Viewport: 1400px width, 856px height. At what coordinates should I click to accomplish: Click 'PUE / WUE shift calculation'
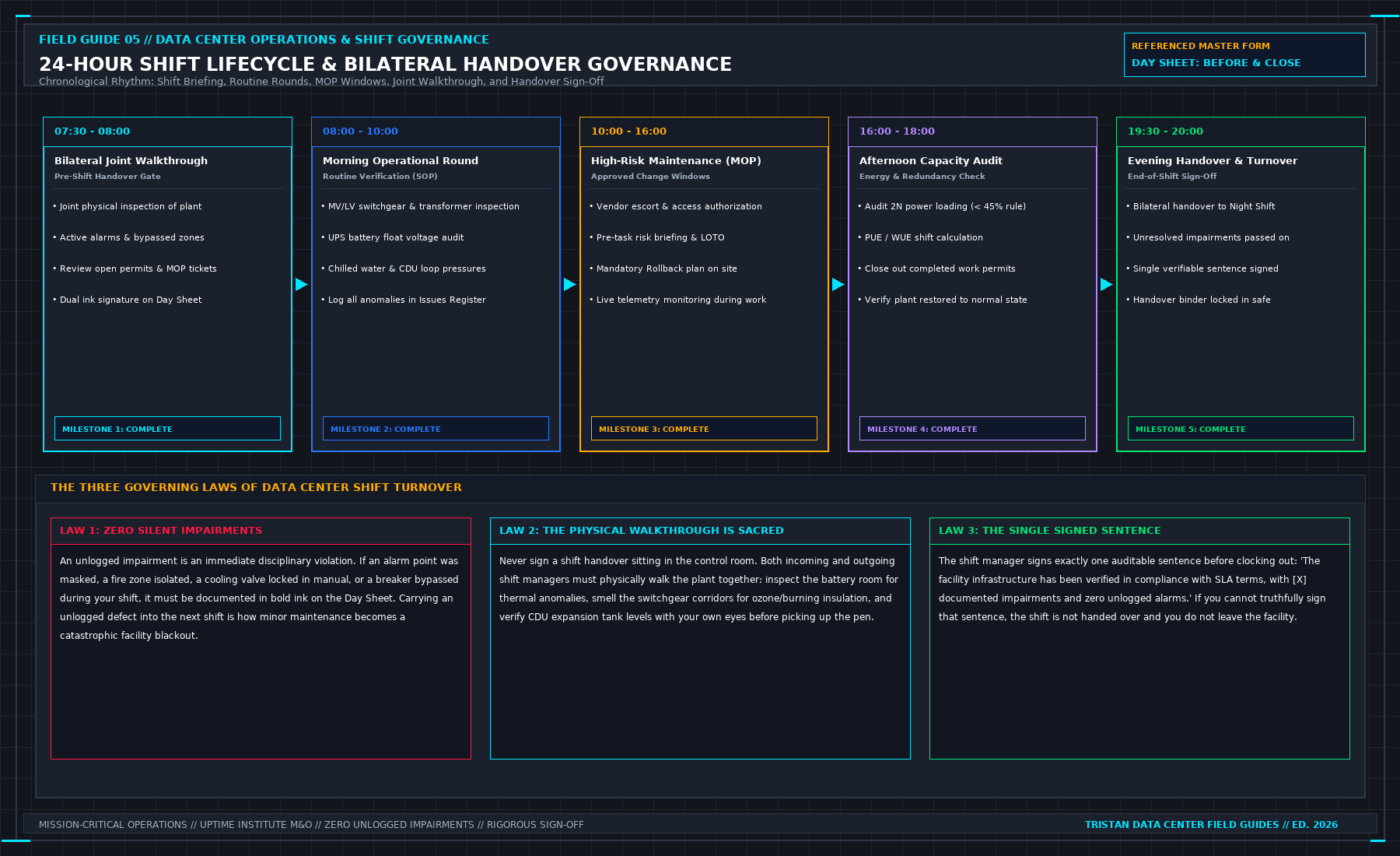pyautogui.click(x=921, y=237)
